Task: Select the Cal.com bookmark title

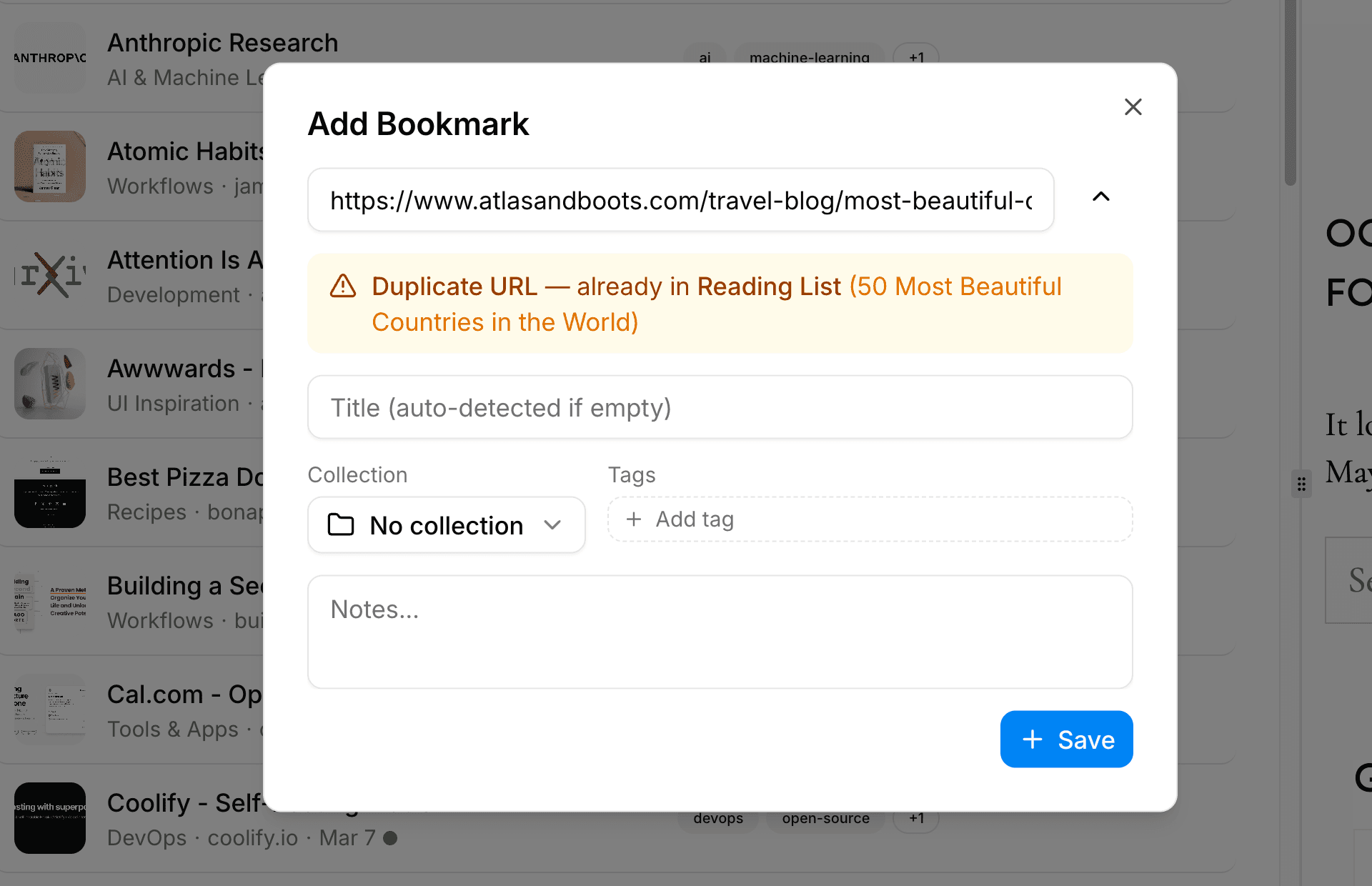Action: pyautogui.click(x=185, y=695)
